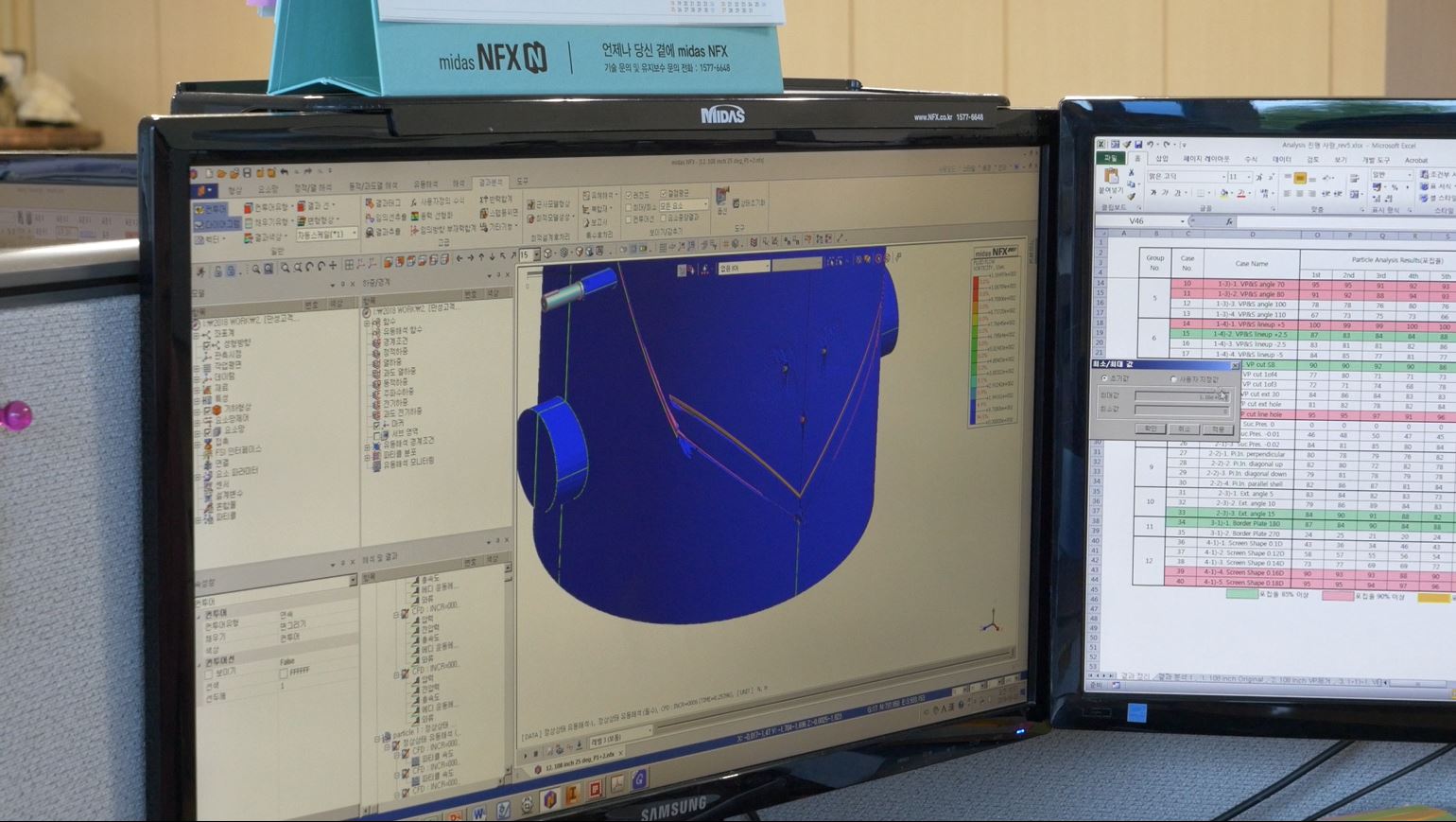Expand the particle 1 result tree node
Viewport: 1456px width, 822px height.
point(377,739)
